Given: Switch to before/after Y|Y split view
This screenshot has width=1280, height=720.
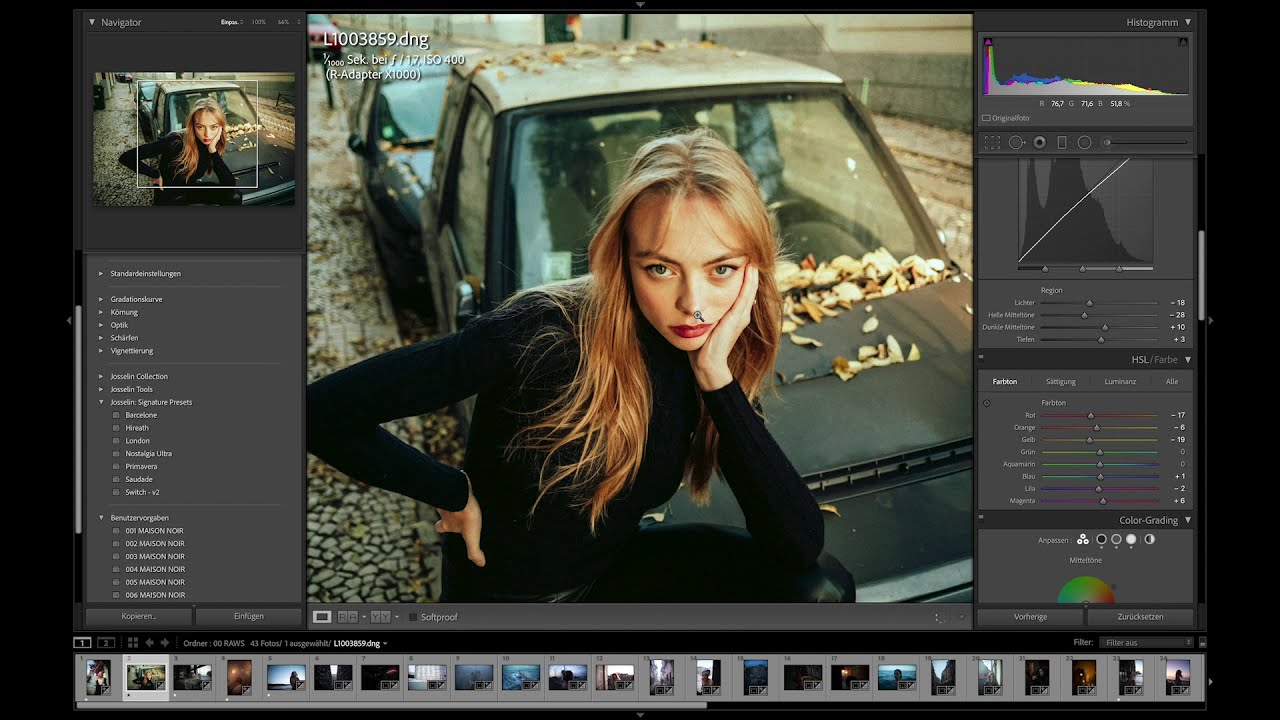Looking at the screenshot, I should [380, 617].
